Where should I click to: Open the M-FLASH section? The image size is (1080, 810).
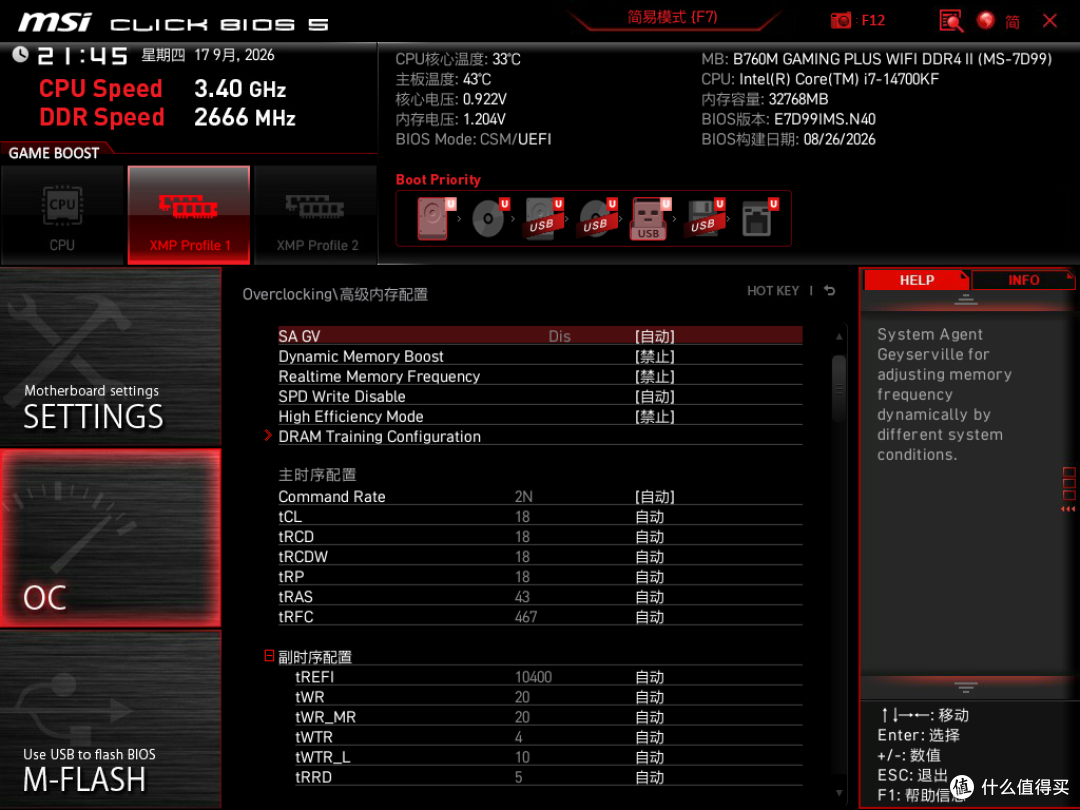click(x=111, y=718)
